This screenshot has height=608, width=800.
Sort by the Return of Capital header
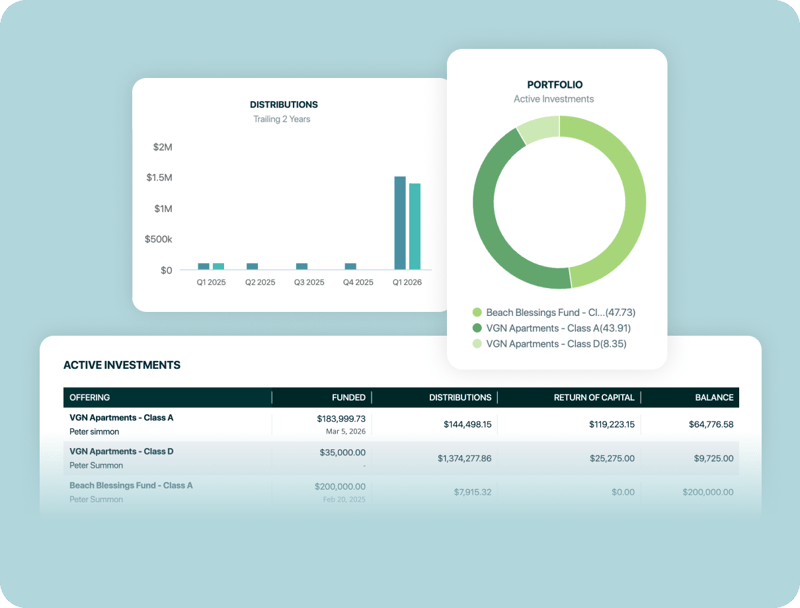(594, 397)
